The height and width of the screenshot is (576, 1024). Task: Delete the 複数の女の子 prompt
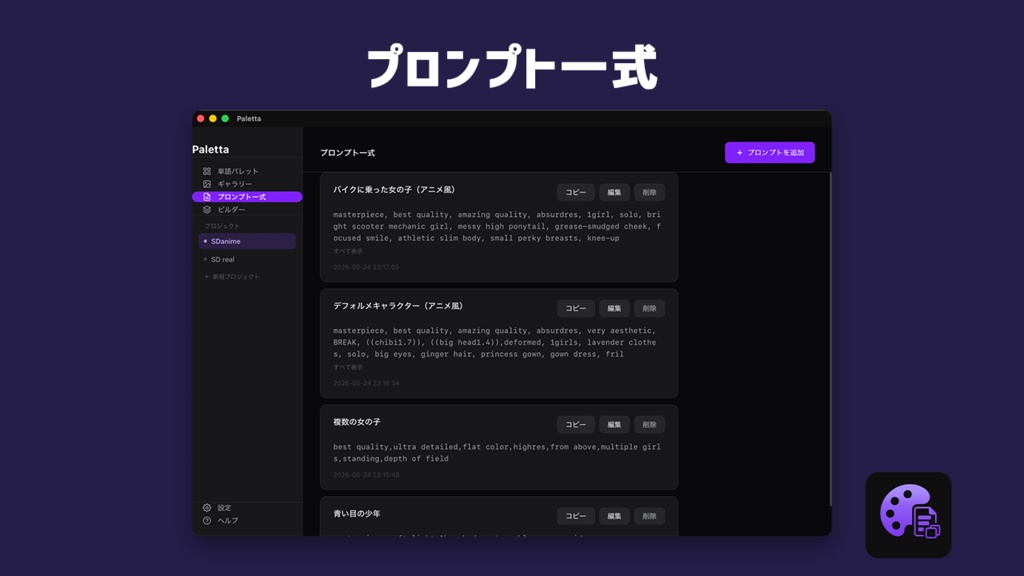pos(649,424)
